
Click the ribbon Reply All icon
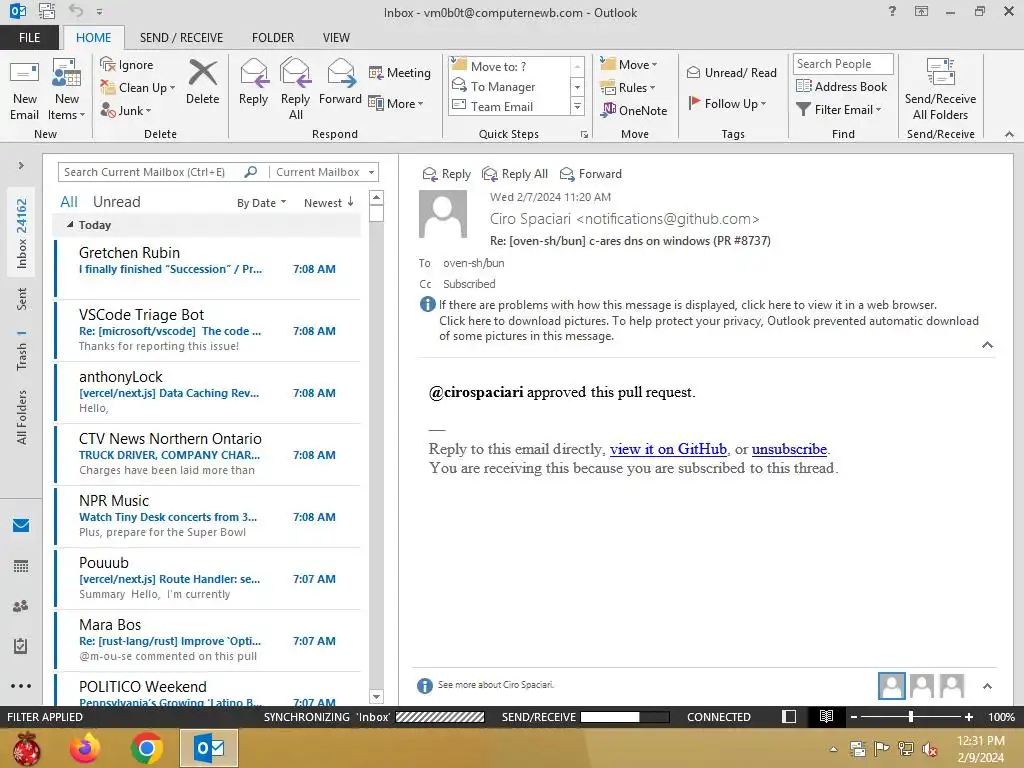(295, 72)
